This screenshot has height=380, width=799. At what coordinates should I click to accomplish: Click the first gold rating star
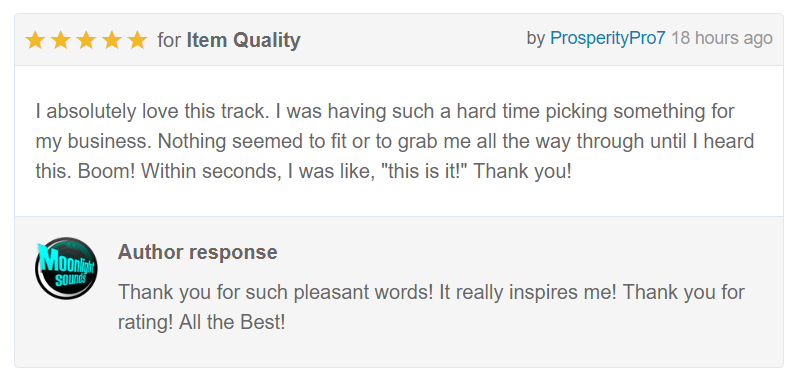(35, 40)
